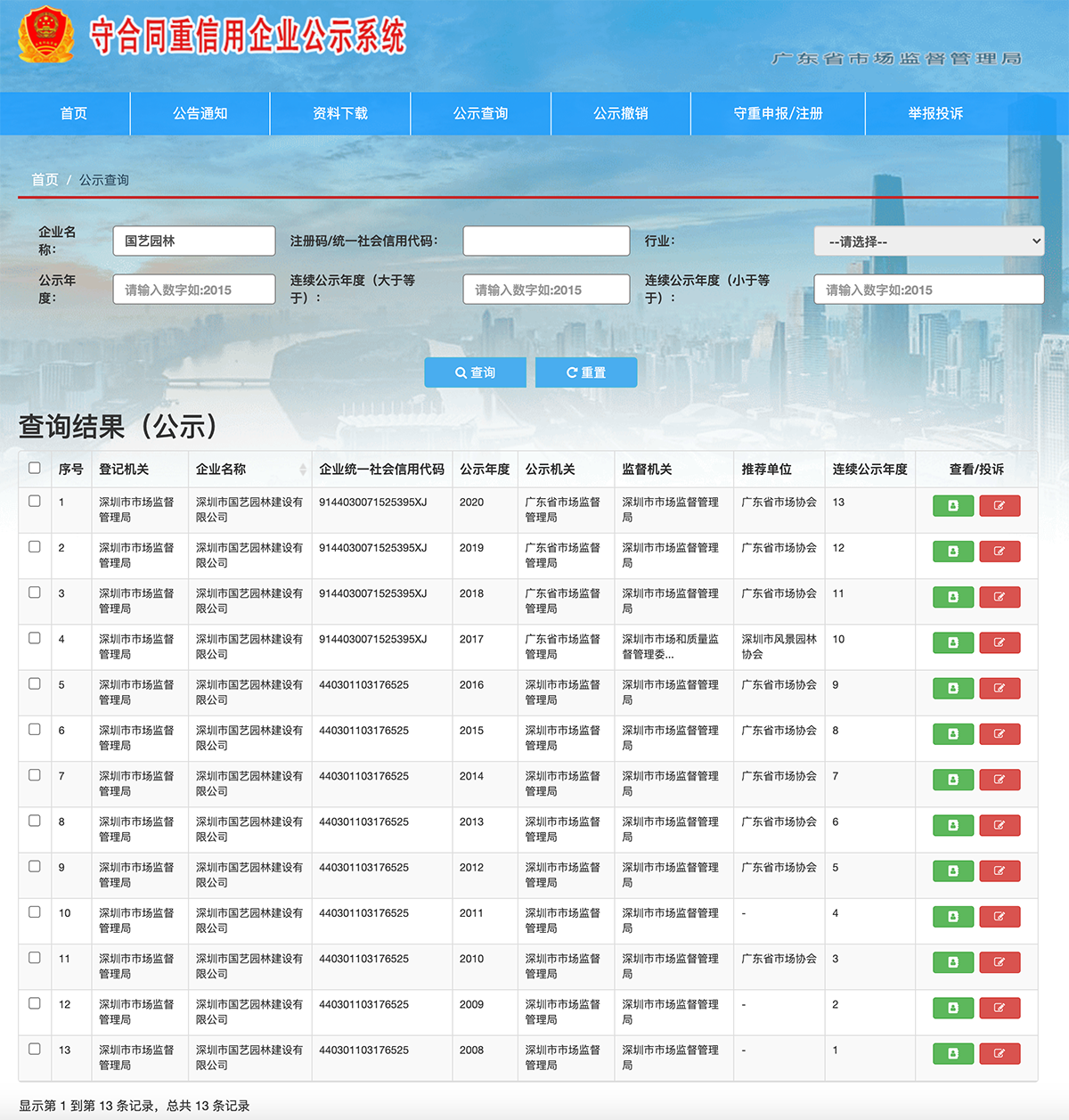Screen dimensions: 1069x1120
Task: Open green view icon for year 2014
Action: [953, 780]
